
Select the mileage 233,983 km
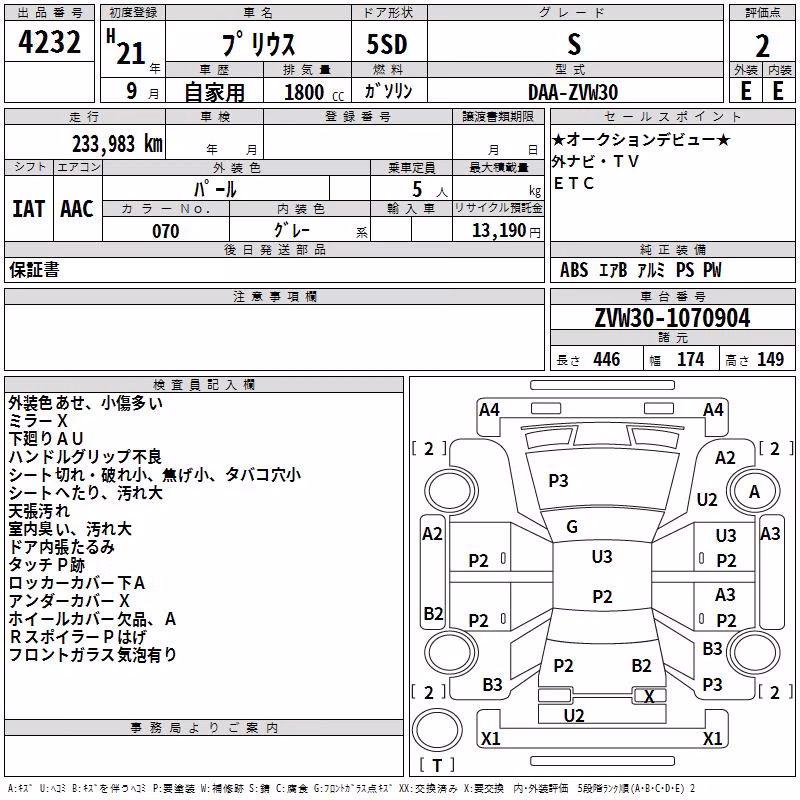tap(117, 144)
